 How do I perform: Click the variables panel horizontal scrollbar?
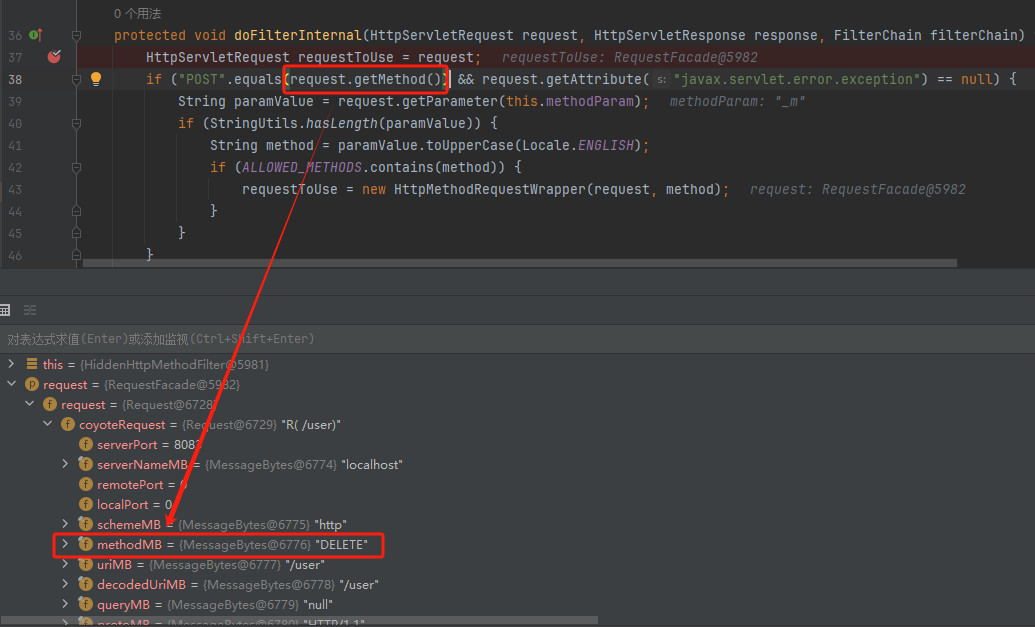coord(299,620)
